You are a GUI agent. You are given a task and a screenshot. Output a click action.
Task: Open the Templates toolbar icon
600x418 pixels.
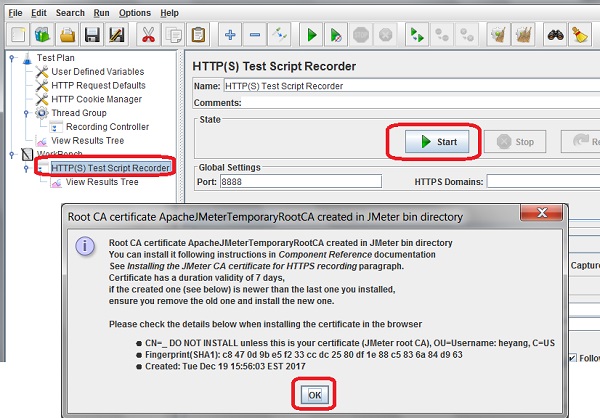42,35
